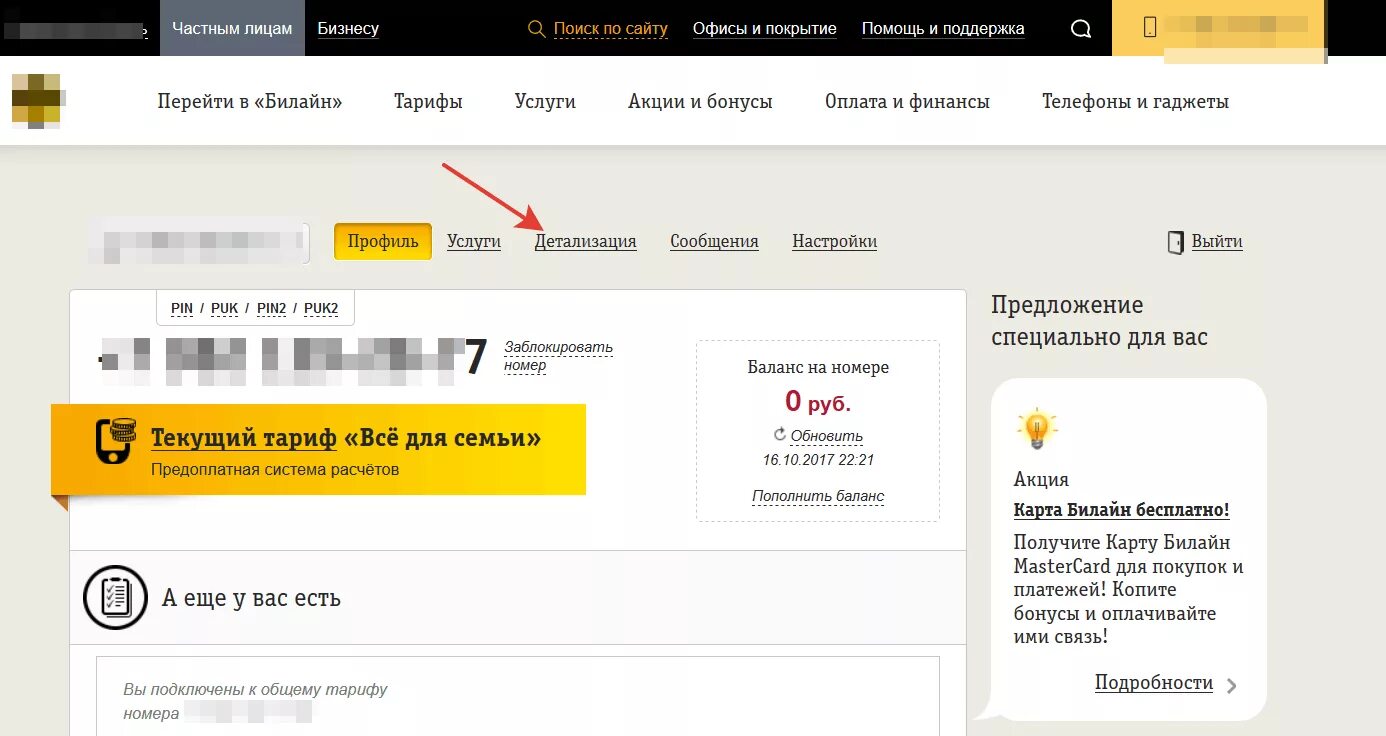This screenshot has height=736, width=1386.
Task: Open the Тарифы menu
Action: point(428,101)
